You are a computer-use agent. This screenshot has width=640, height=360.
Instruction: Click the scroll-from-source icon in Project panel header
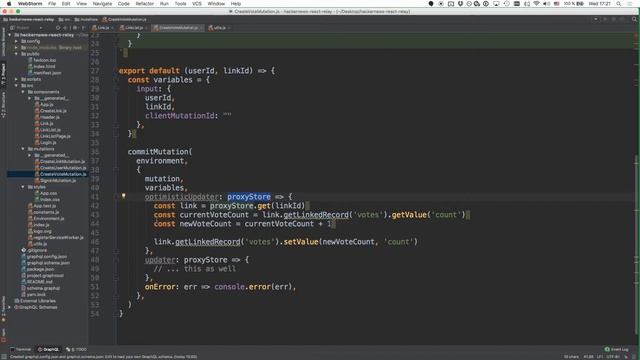tap(58, 28)
